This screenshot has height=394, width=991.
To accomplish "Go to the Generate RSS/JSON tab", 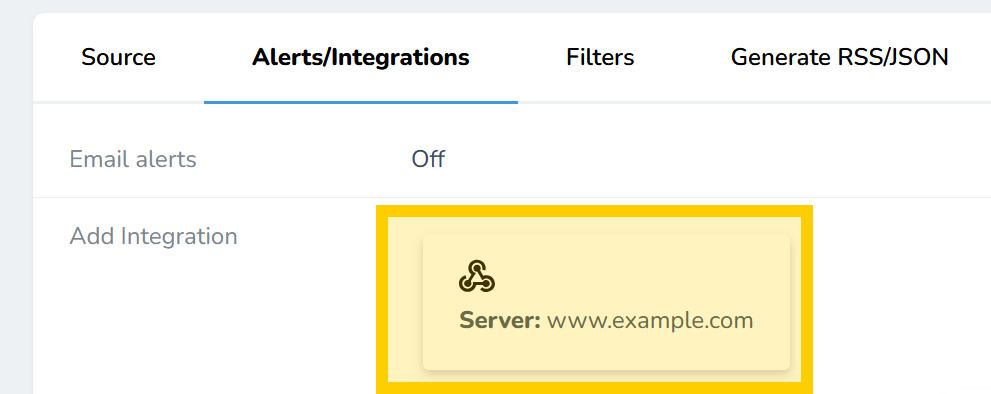I will tap(839, 58).
